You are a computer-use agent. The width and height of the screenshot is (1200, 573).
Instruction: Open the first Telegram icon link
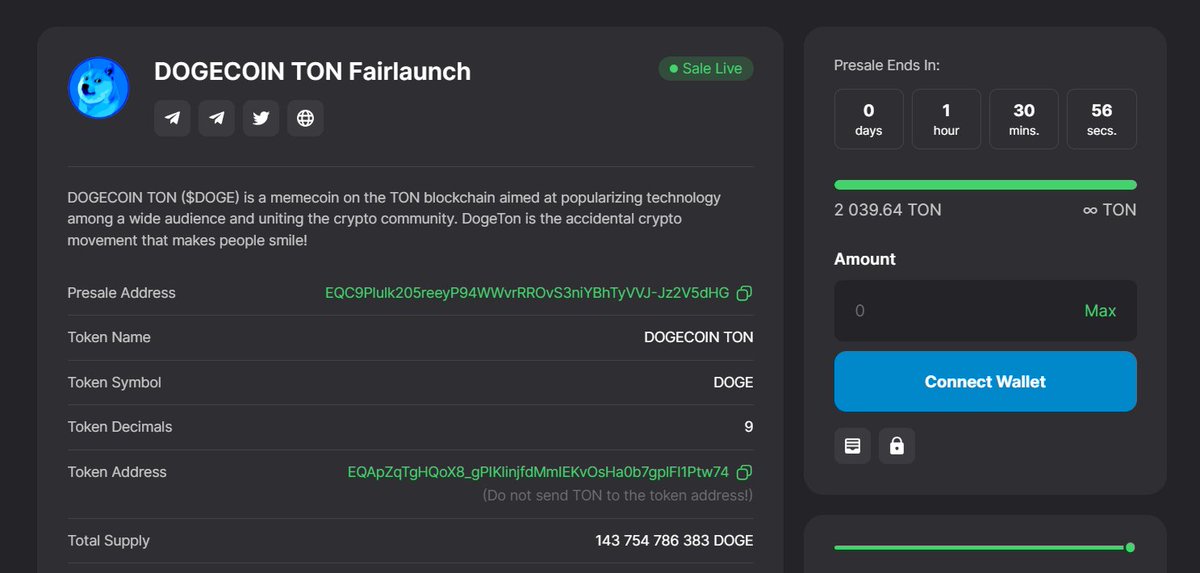[172, 118]
